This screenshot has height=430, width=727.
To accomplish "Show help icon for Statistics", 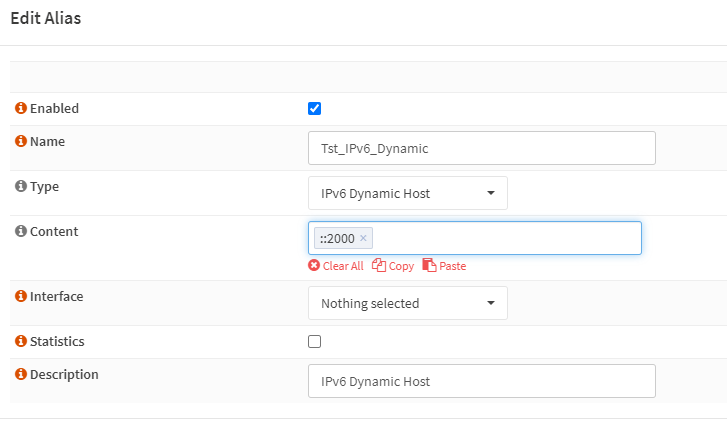I will 21,341.
